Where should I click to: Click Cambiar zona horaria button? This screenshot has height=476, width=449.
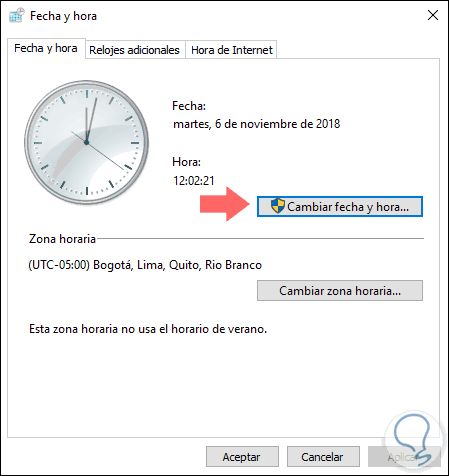coord(340,291)
